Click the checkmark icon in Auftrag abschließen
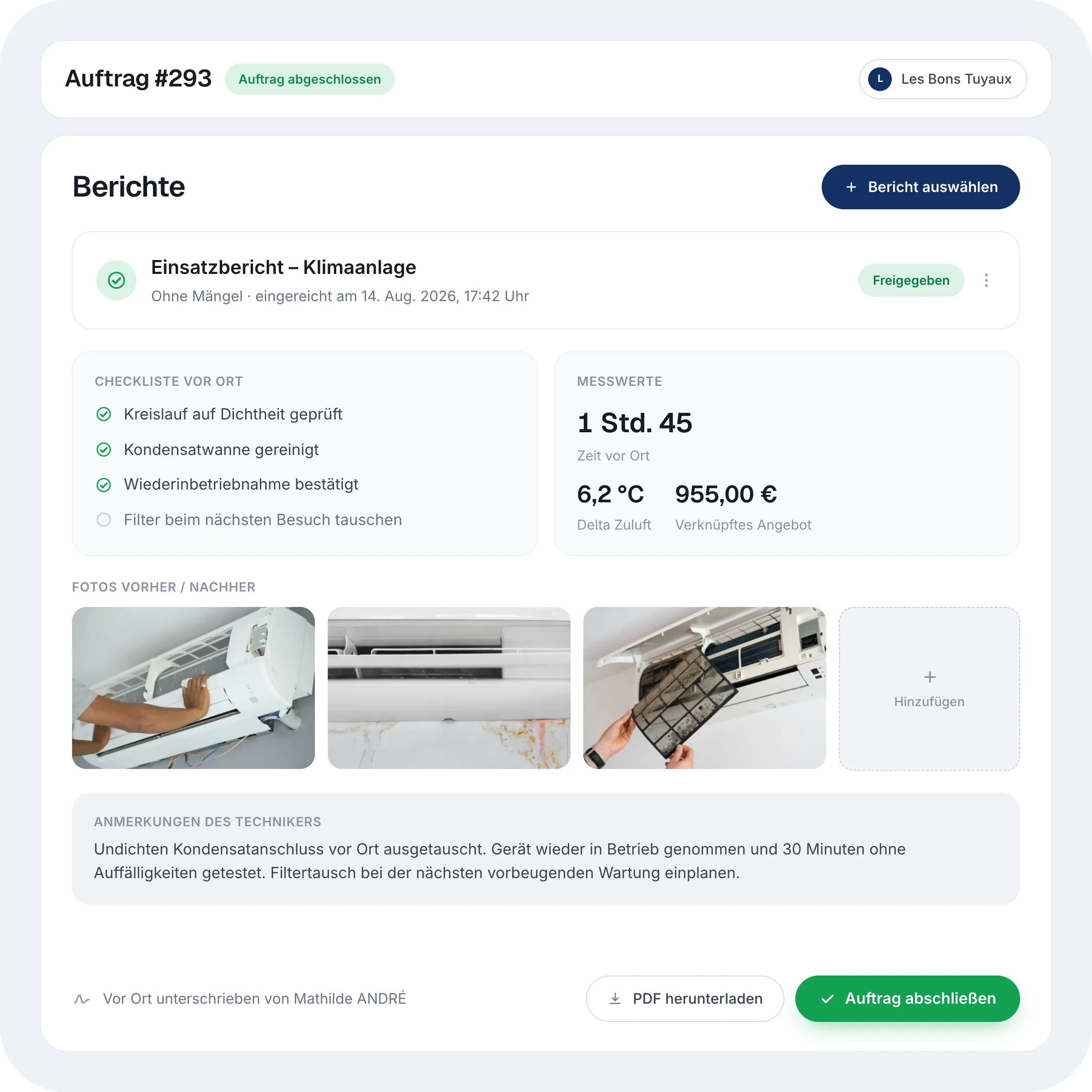Viewport: 1092px width, 1092px height. [828, 999]
